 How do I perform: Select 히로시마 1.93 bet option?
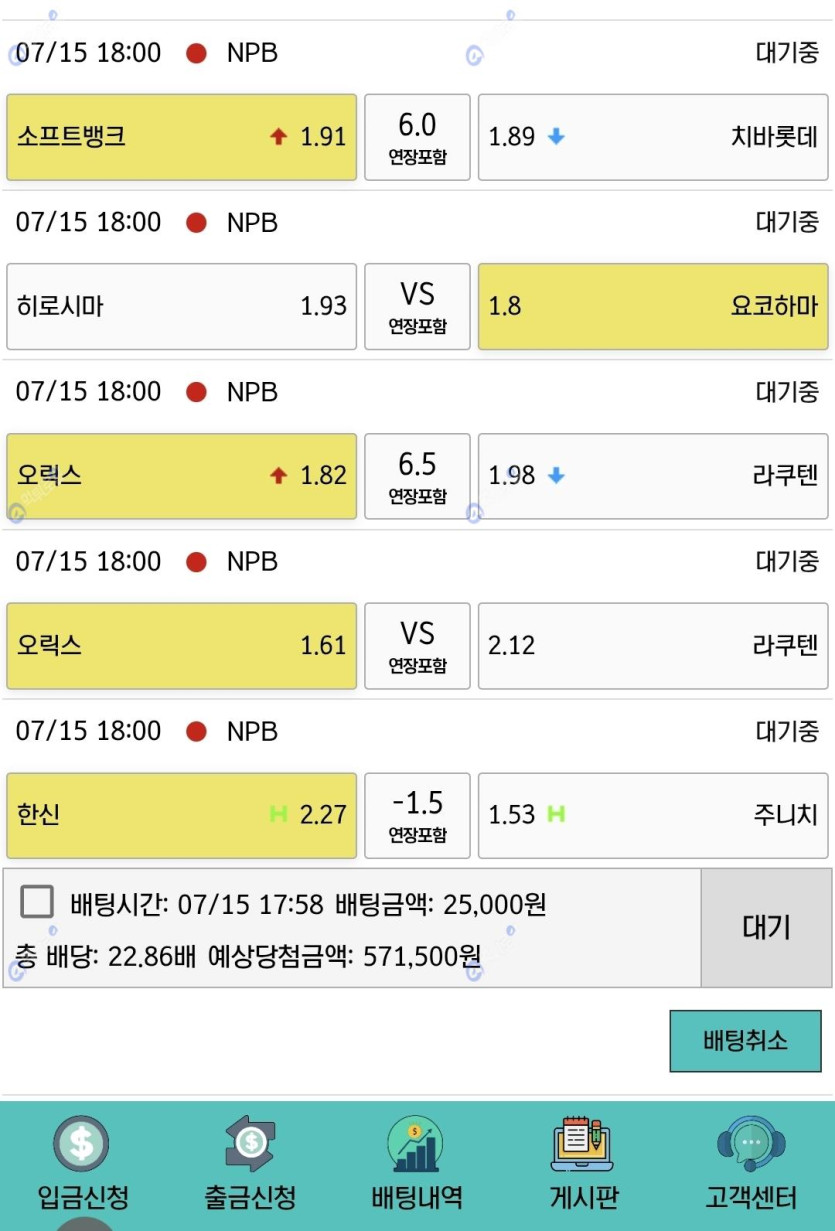pos(182,306)
